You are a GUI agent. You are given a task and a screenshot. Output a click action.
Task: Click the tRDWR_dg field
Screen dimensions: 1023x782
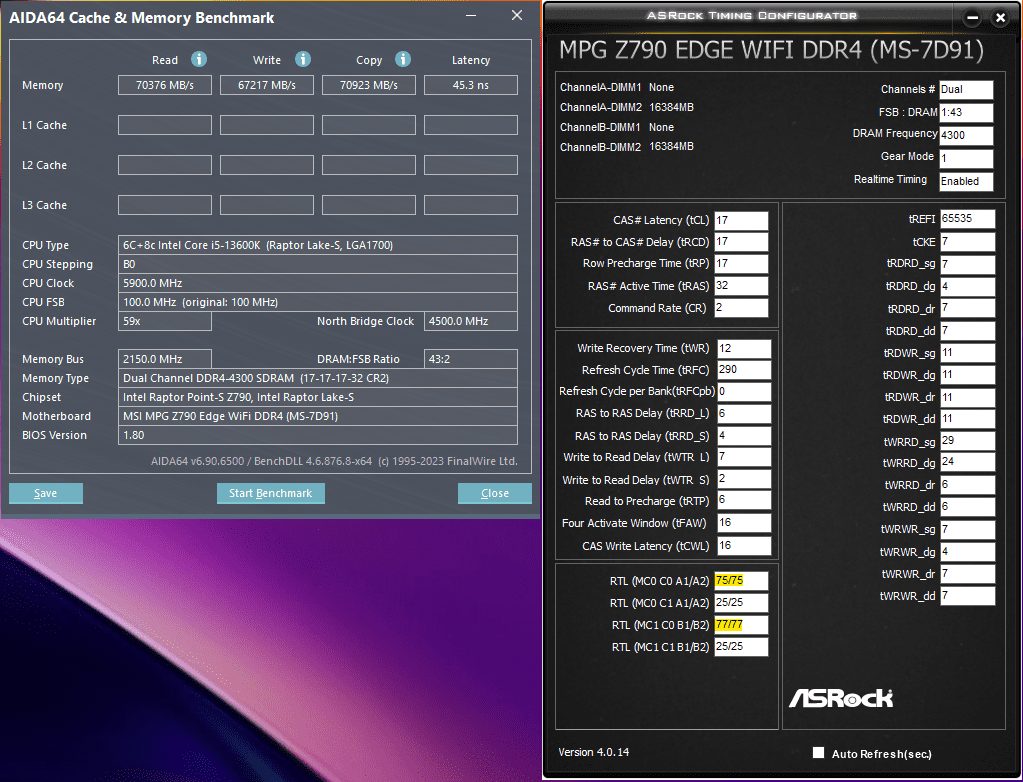(968, 375)
